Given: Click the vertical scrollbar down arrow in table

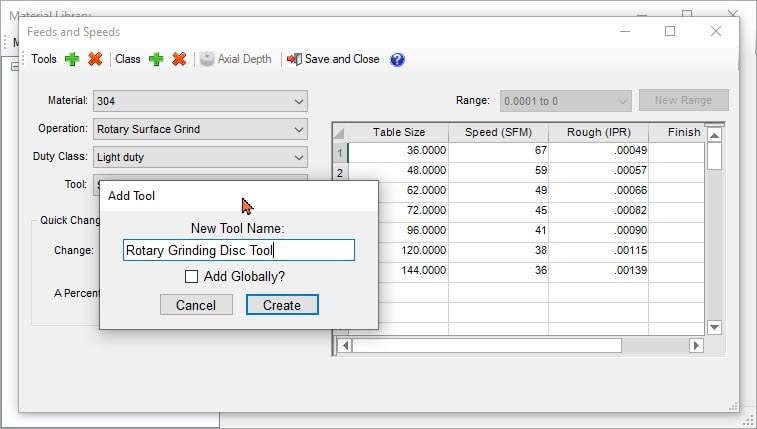Looking at the screenshot, I should (x=714, y=327).
